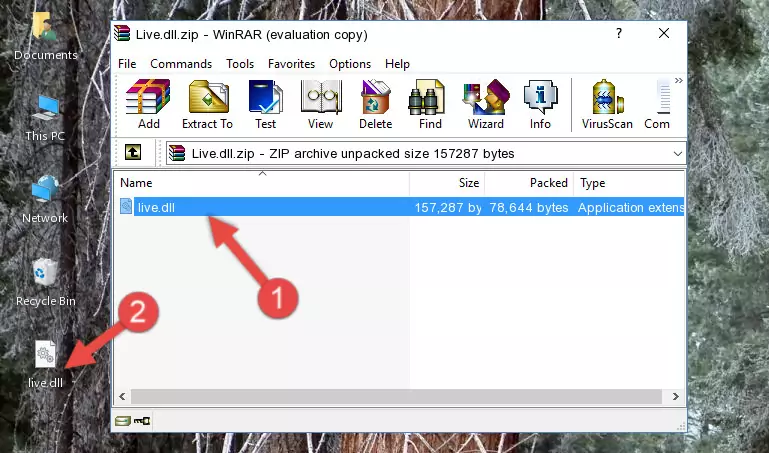Open the Commands menu
The height and width of the screenshot is (453, 769).
tap(181, 64)
